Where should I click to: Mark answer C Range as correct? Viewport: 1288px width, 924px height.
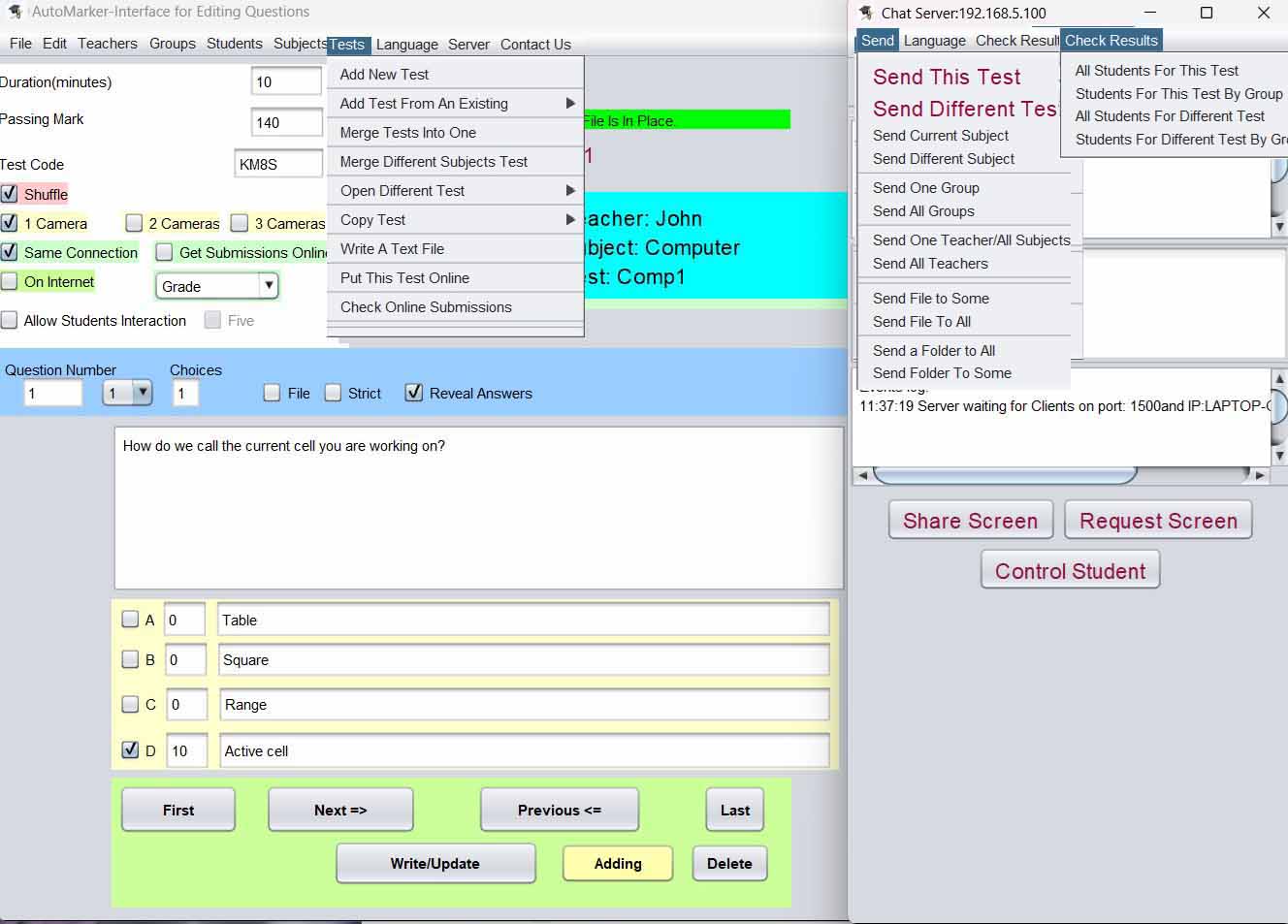(130, 704)
